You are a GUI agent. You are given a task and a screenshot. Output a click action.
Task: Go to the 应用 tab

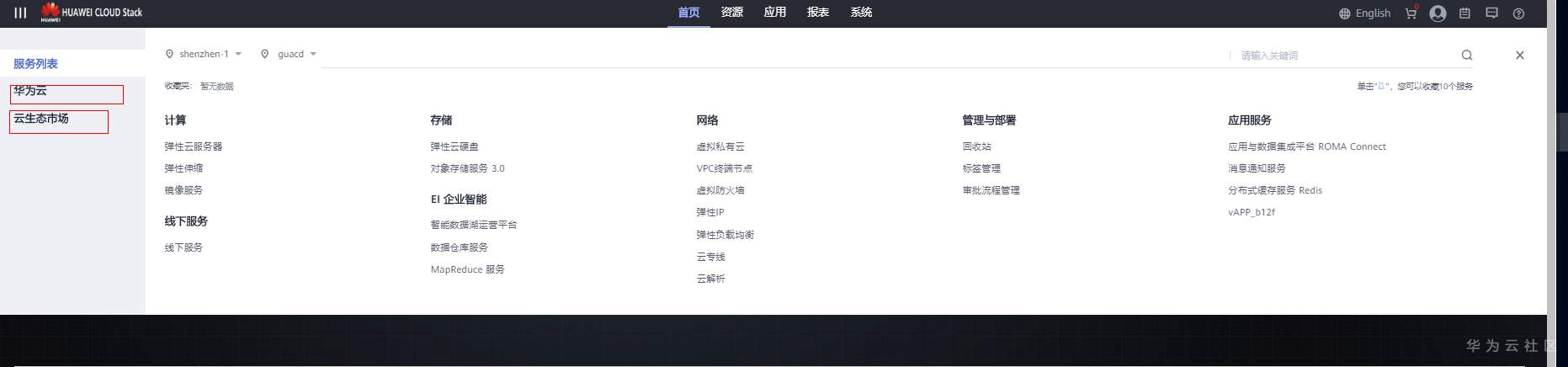tap(774, 12)
